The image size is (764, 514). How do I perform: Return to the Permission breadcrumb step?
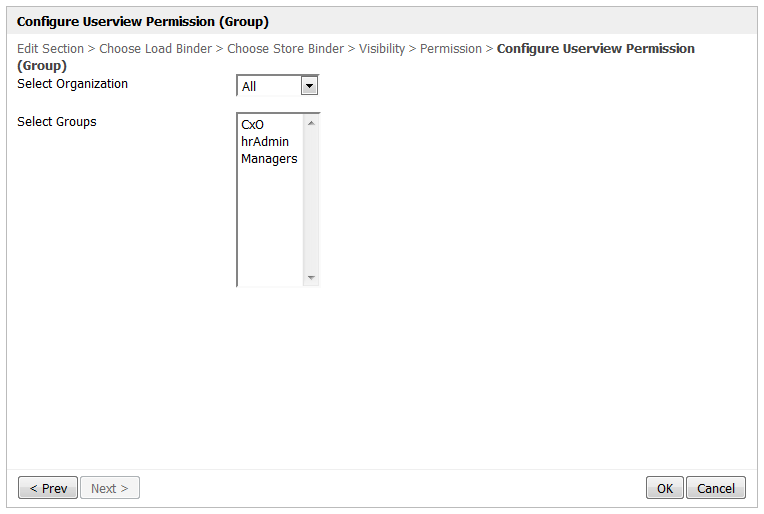pos(450,49)
